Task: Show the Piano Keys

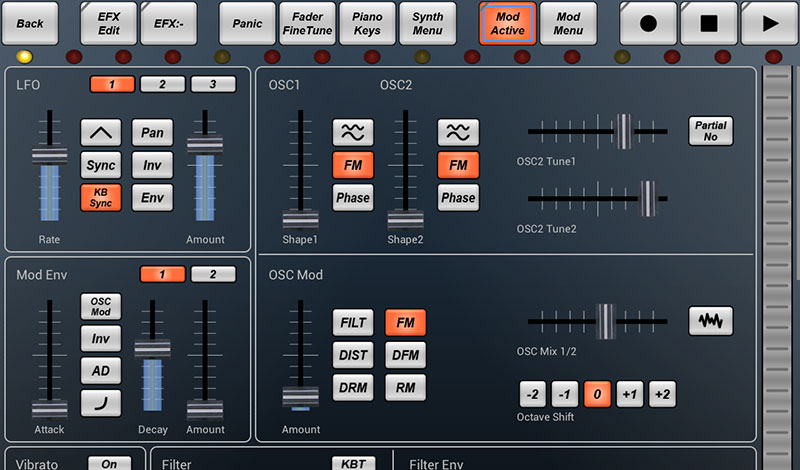Action: 367,23
